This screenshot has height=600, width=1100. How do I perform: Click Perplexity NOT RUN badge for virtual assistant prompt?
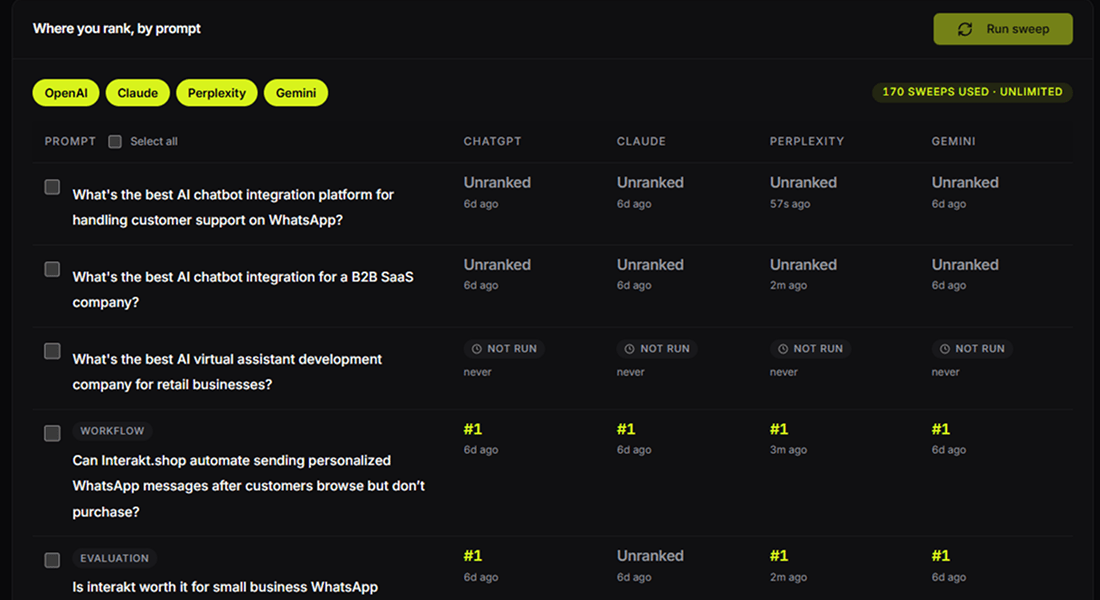point(810,349)
